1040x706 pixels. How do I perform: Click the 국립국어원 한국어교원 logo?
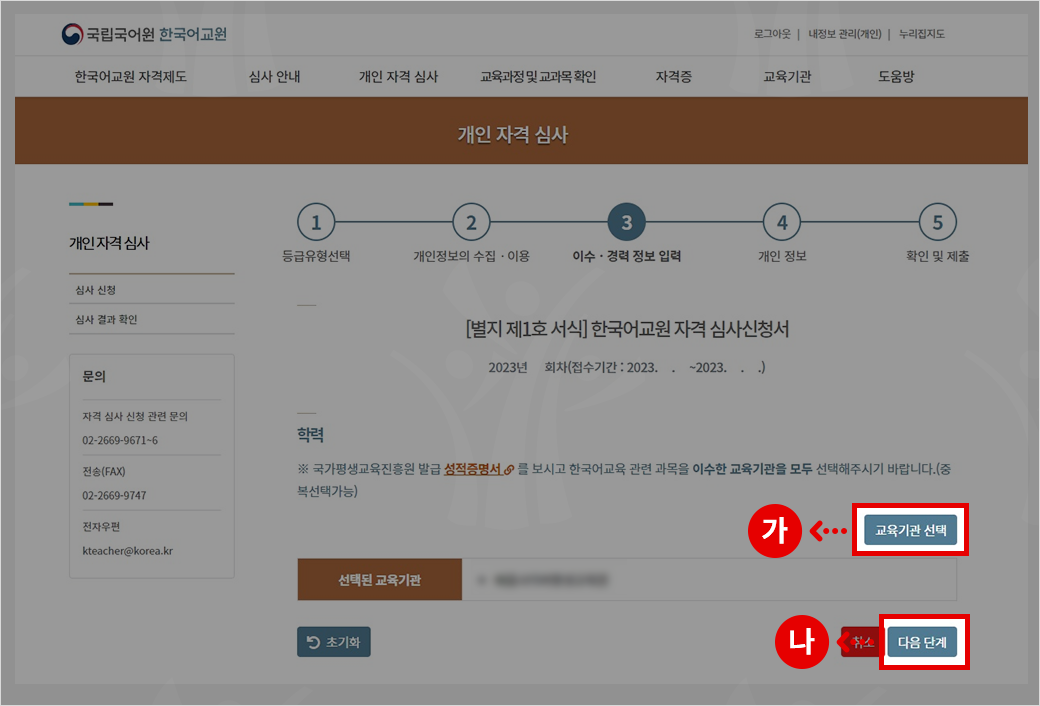coord(144,35)
